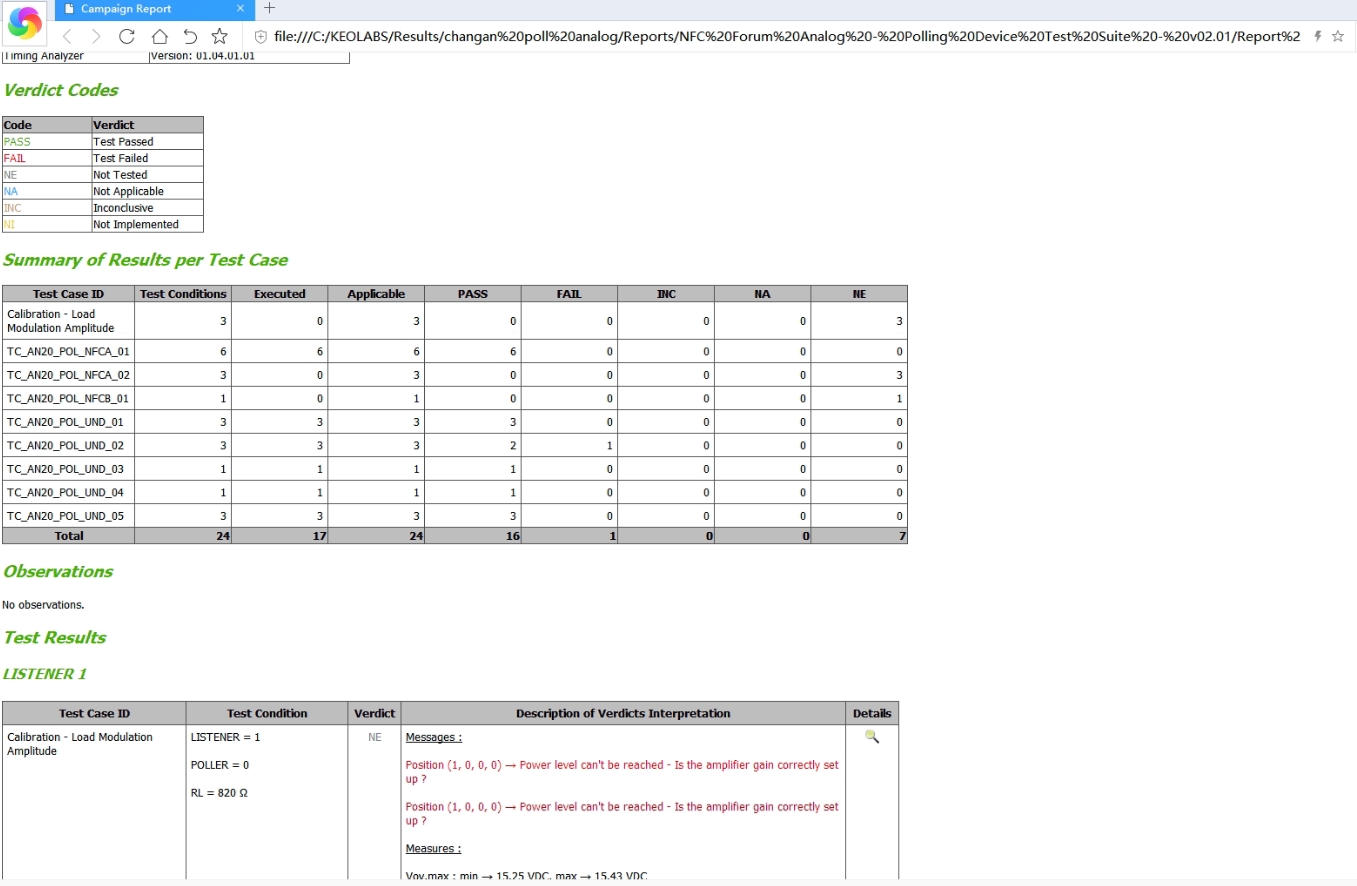This screenshot has height=886, width=1357.
Task: Click the NE verdict for Calibration row
Action: tap(375, 737)
